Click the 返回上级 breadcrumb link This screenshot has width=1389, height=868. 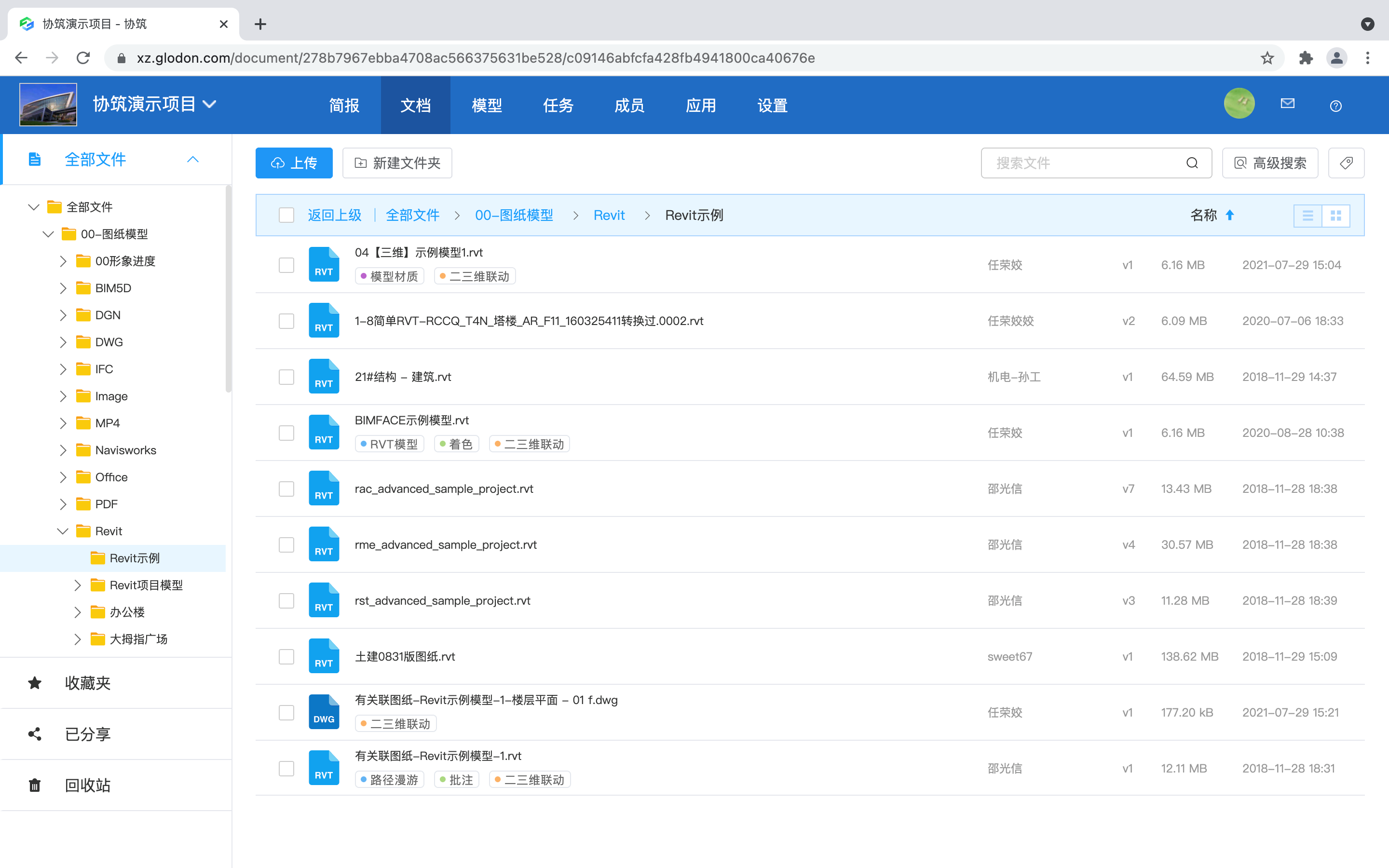pyautogui.click(x=335, y=215)
